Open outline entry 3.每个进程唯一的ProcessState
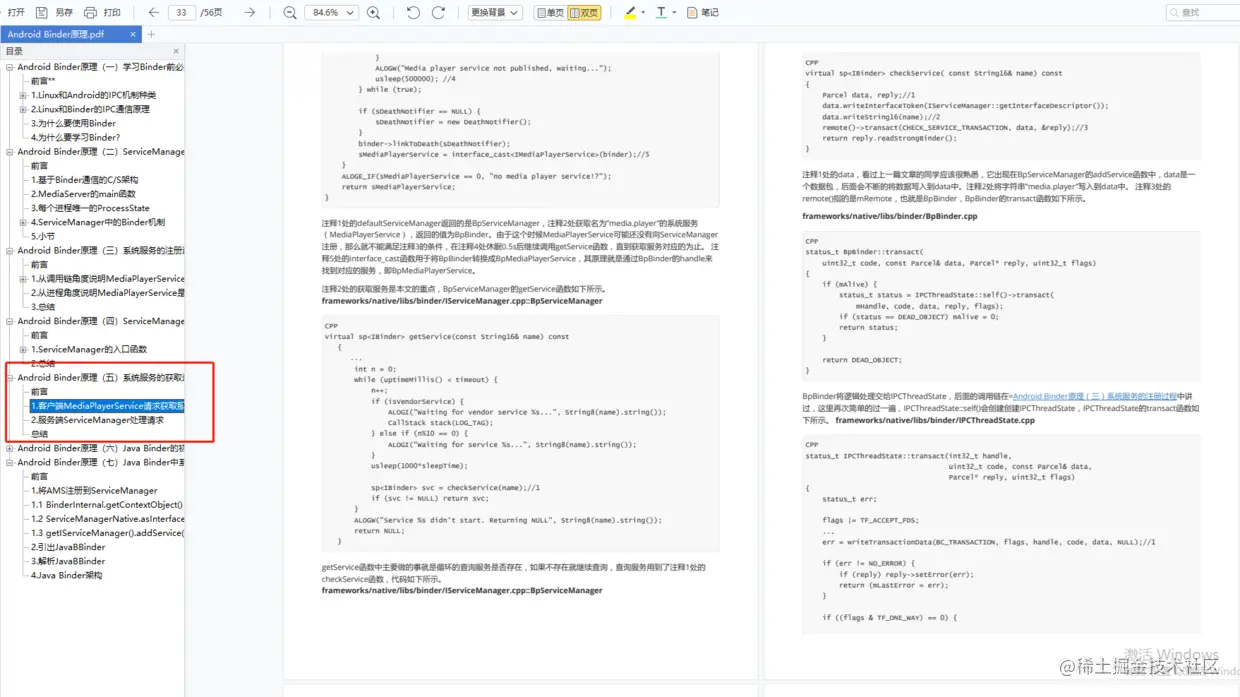 point(90,208)
